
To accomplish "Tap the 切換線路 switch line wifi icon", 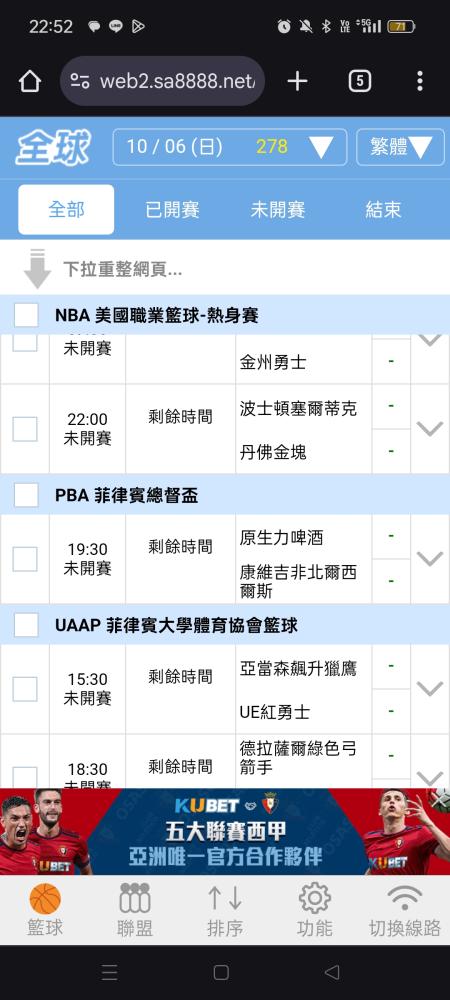I will 405,898.
